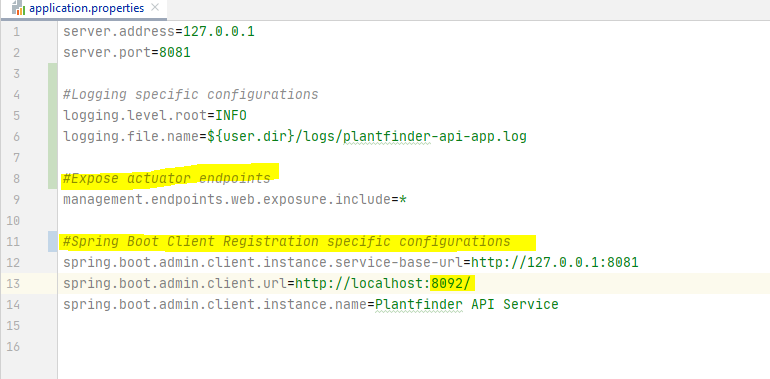
Task: Click the URL http://127.0.0.1:8081
Action: [x=554, y=263]
